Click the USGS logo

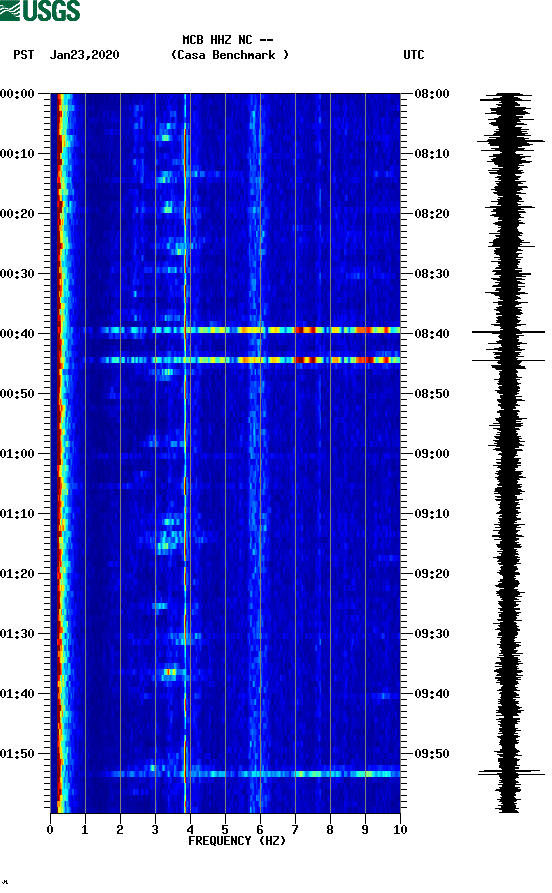pos(40,10)
